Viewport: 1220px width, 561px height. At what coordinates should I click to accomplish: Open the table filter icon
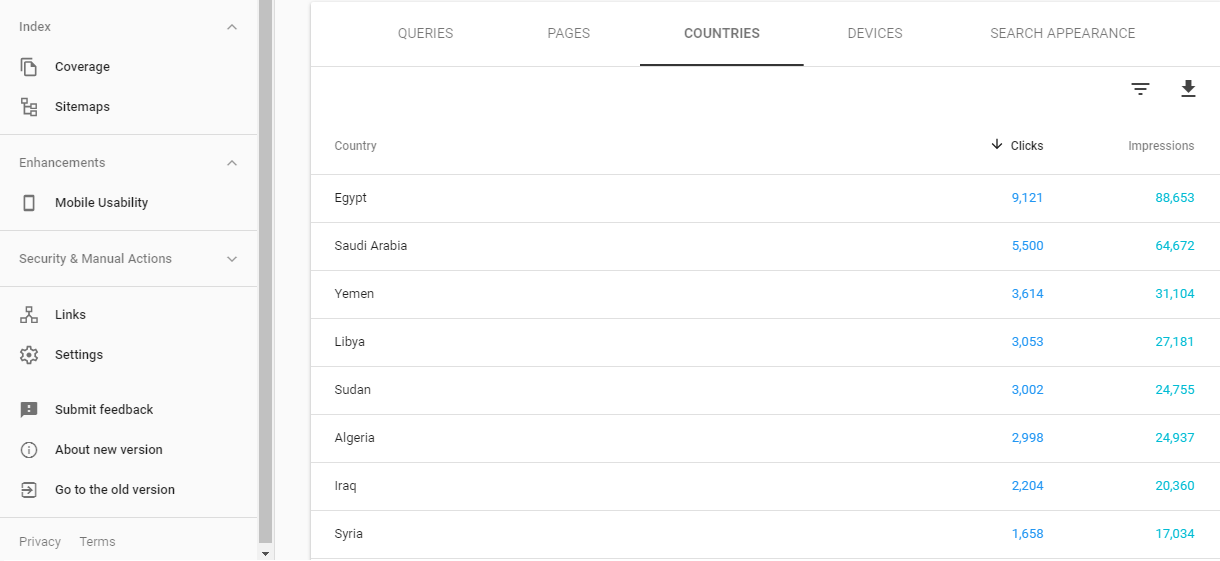[x=1140, y=89]
